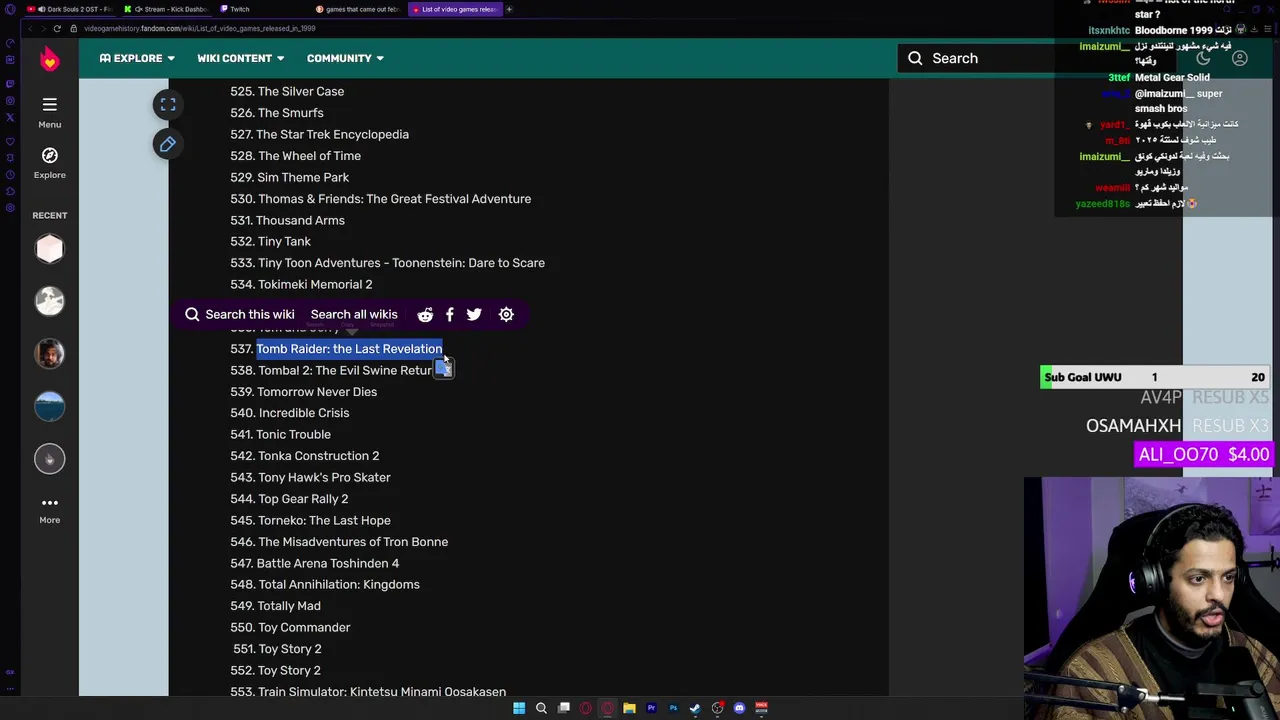Click the pencil edit page icon

168,144
